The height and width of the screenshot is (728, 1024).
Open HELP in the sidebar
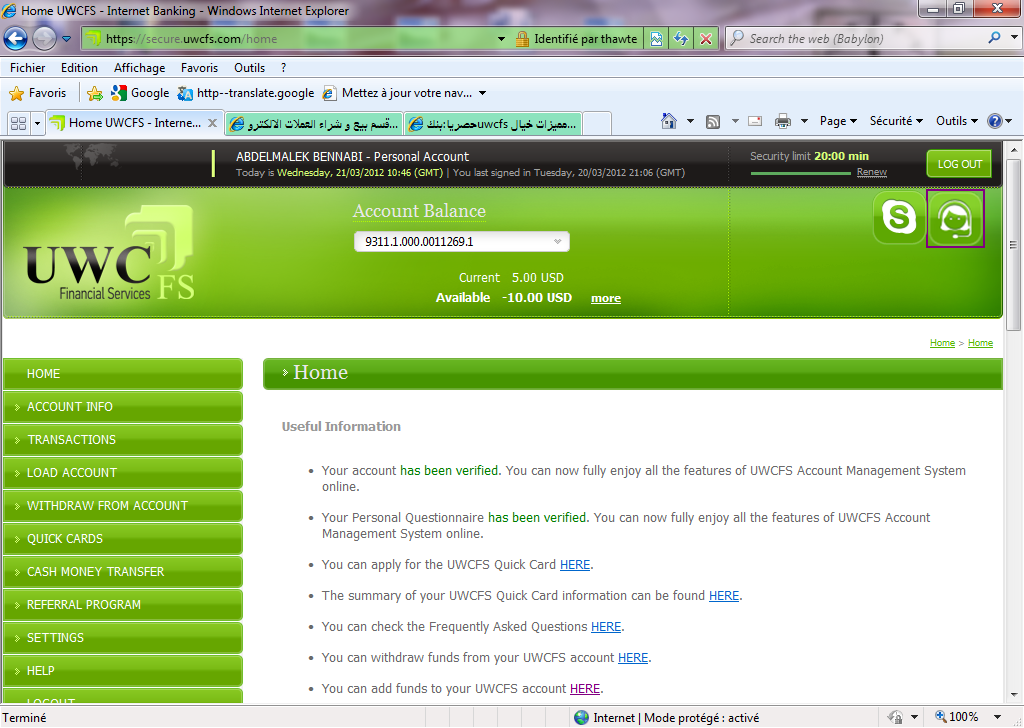[x=123, y=671]
